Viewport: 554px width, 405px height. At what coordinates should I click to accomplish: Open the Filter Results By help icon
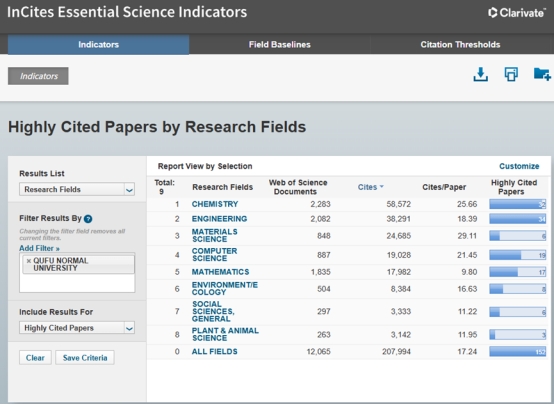click(x=88, y=219)
